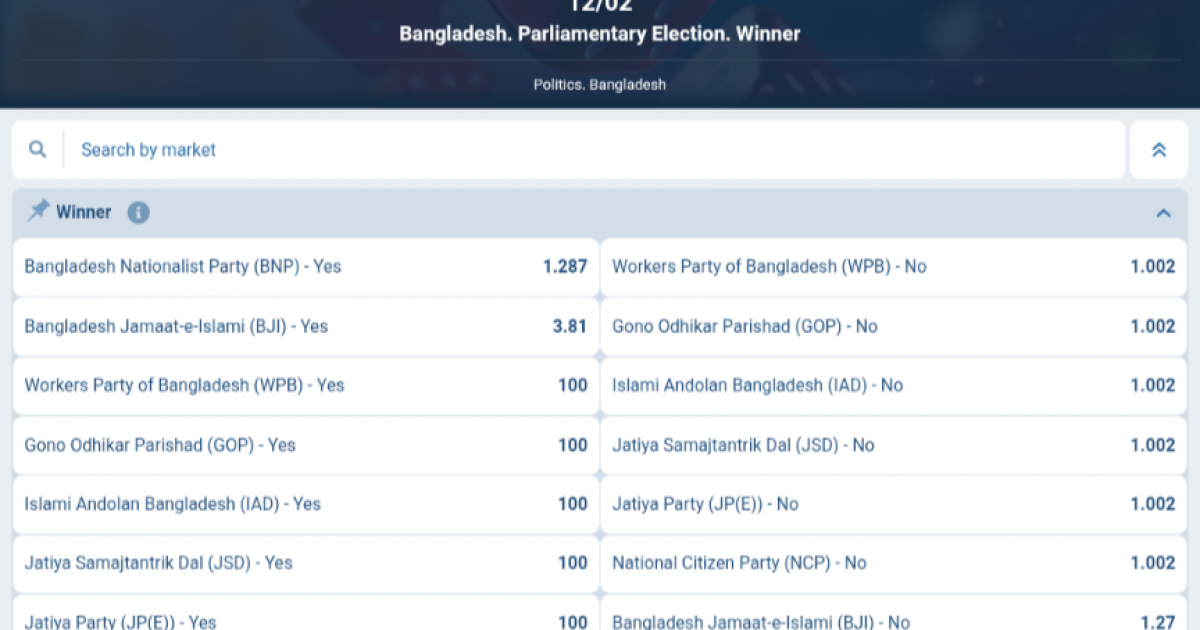Choose Gono Odhikar Parishad Yes at 100
Viewport: 1200px width, 630px height.
[x=300, y=445]
